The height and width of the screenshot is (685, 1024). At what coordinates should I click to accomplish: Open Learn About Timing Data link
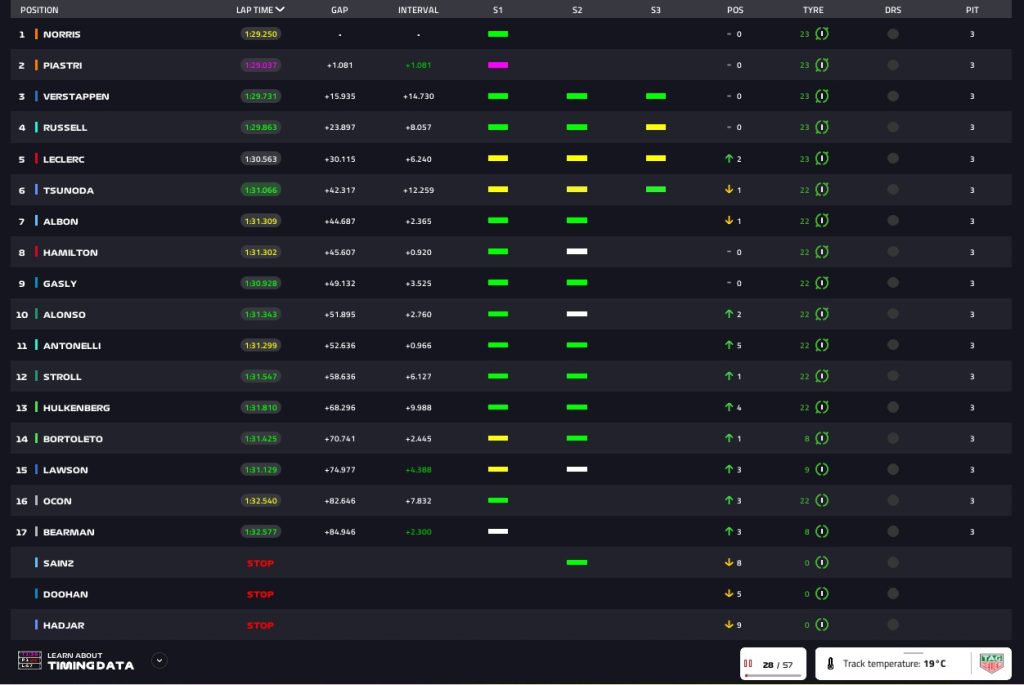point(90,660)
